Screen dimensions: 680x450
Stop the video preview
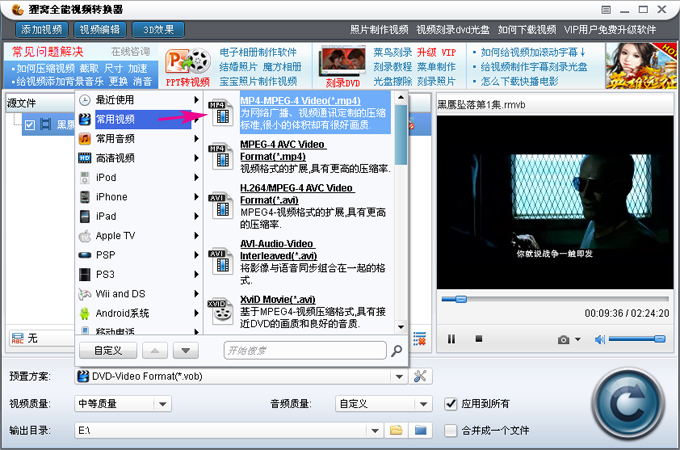click(x=479, y=339)
